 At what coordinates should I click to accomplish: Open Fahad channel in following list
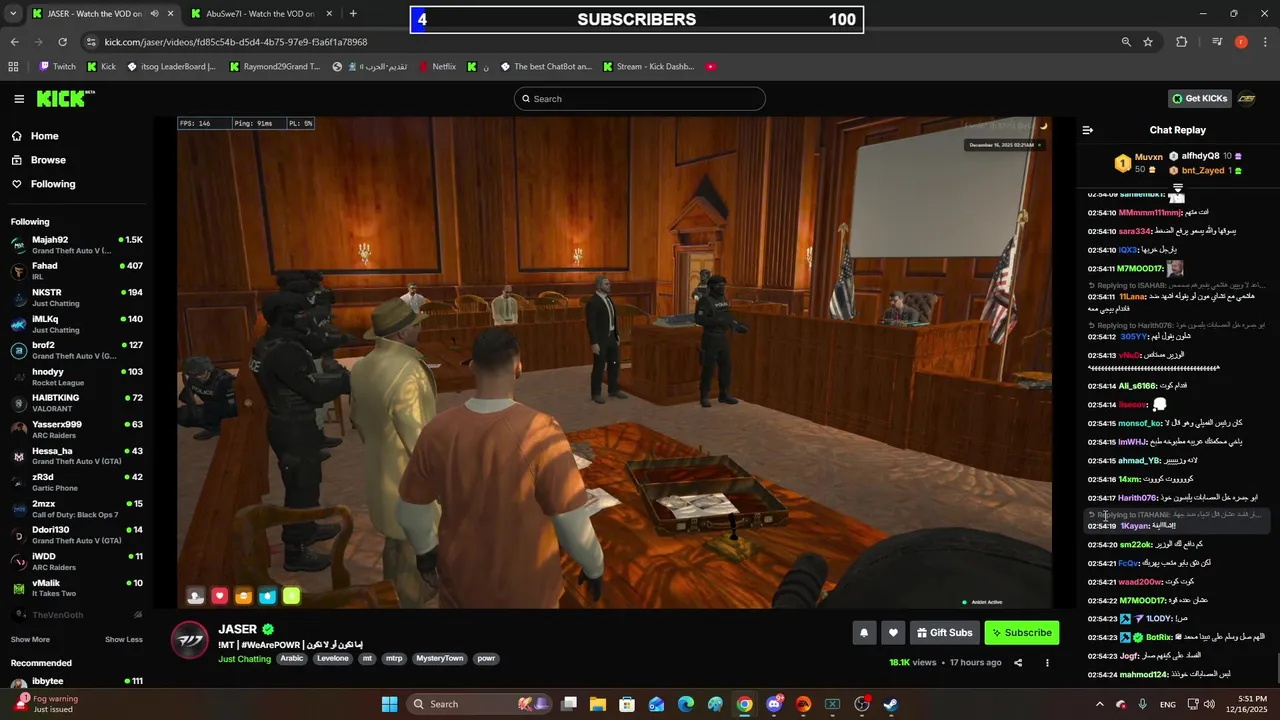coord(76,271)
